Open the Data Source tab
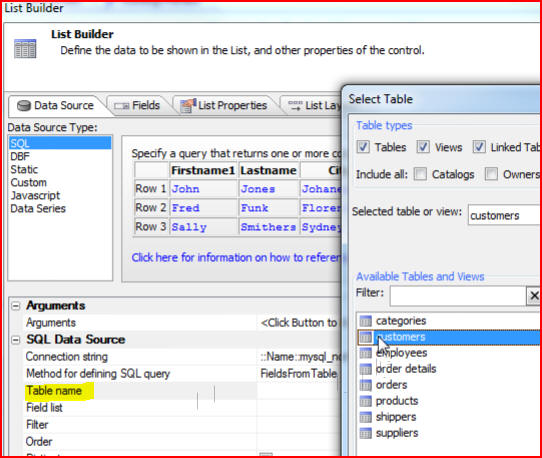 pyautogui.click(x=55, y=105)
